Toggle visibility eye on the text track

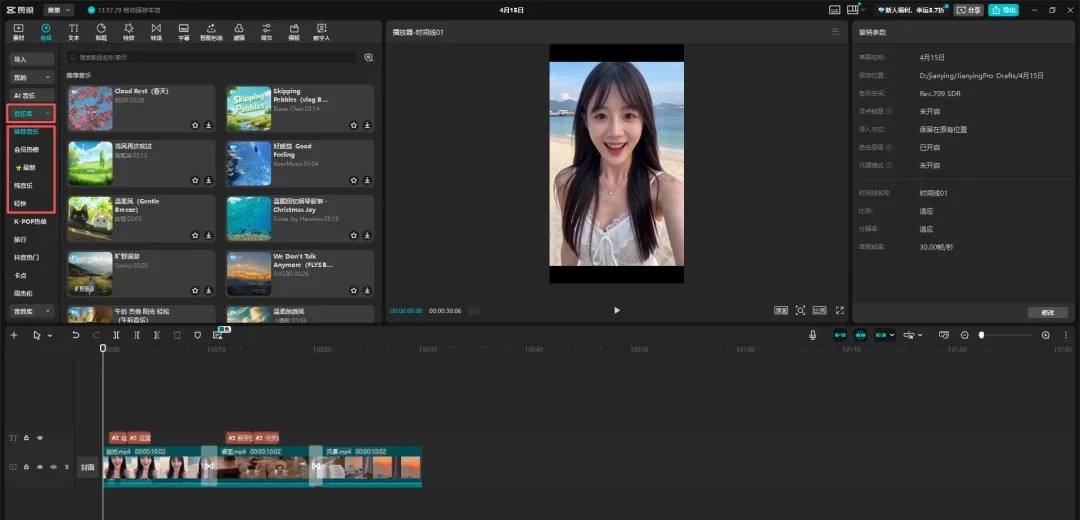pos(40,438)
